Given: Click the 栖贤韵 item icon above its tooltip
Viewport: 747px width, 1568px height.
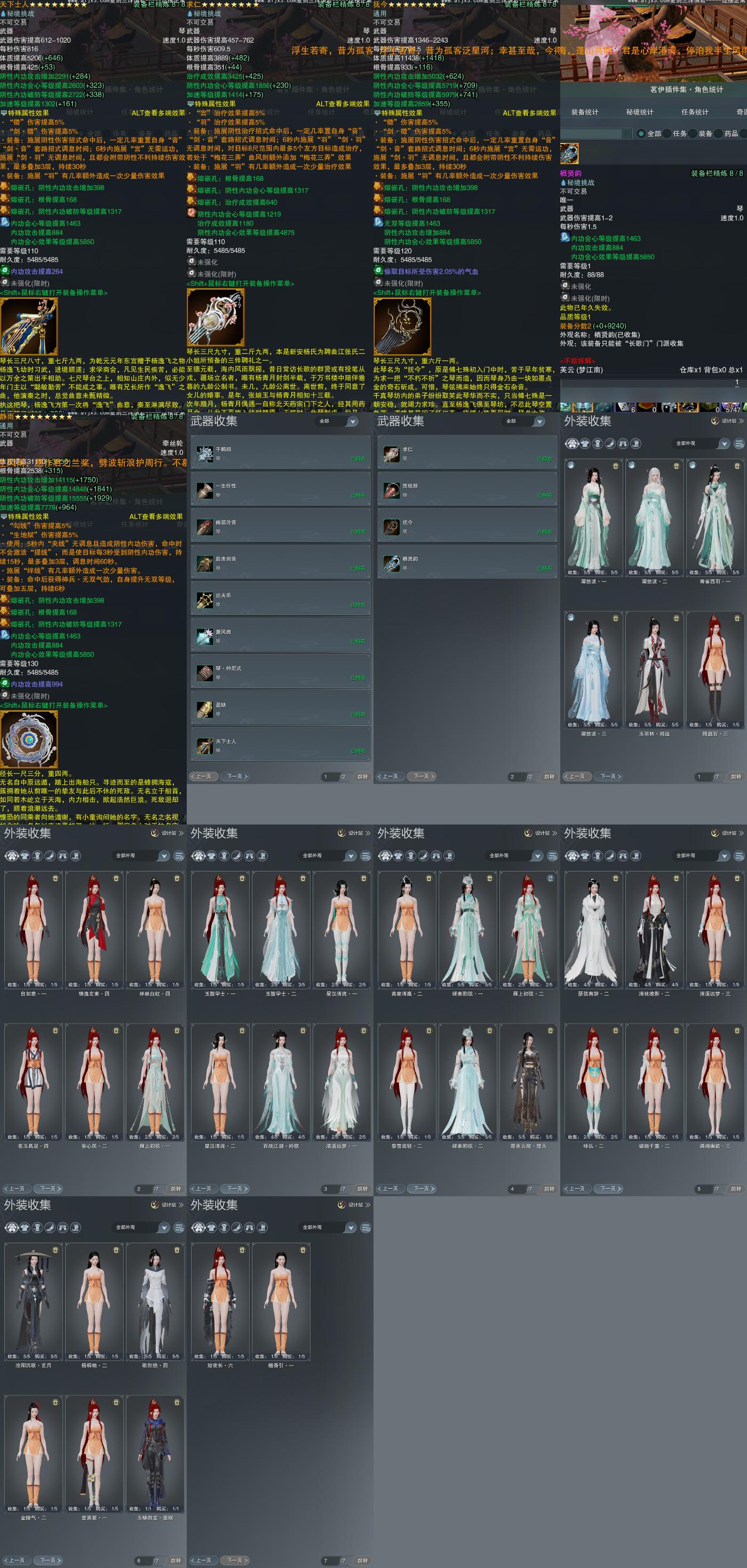Looking at the screenshot, I should (x=569, y=154).
